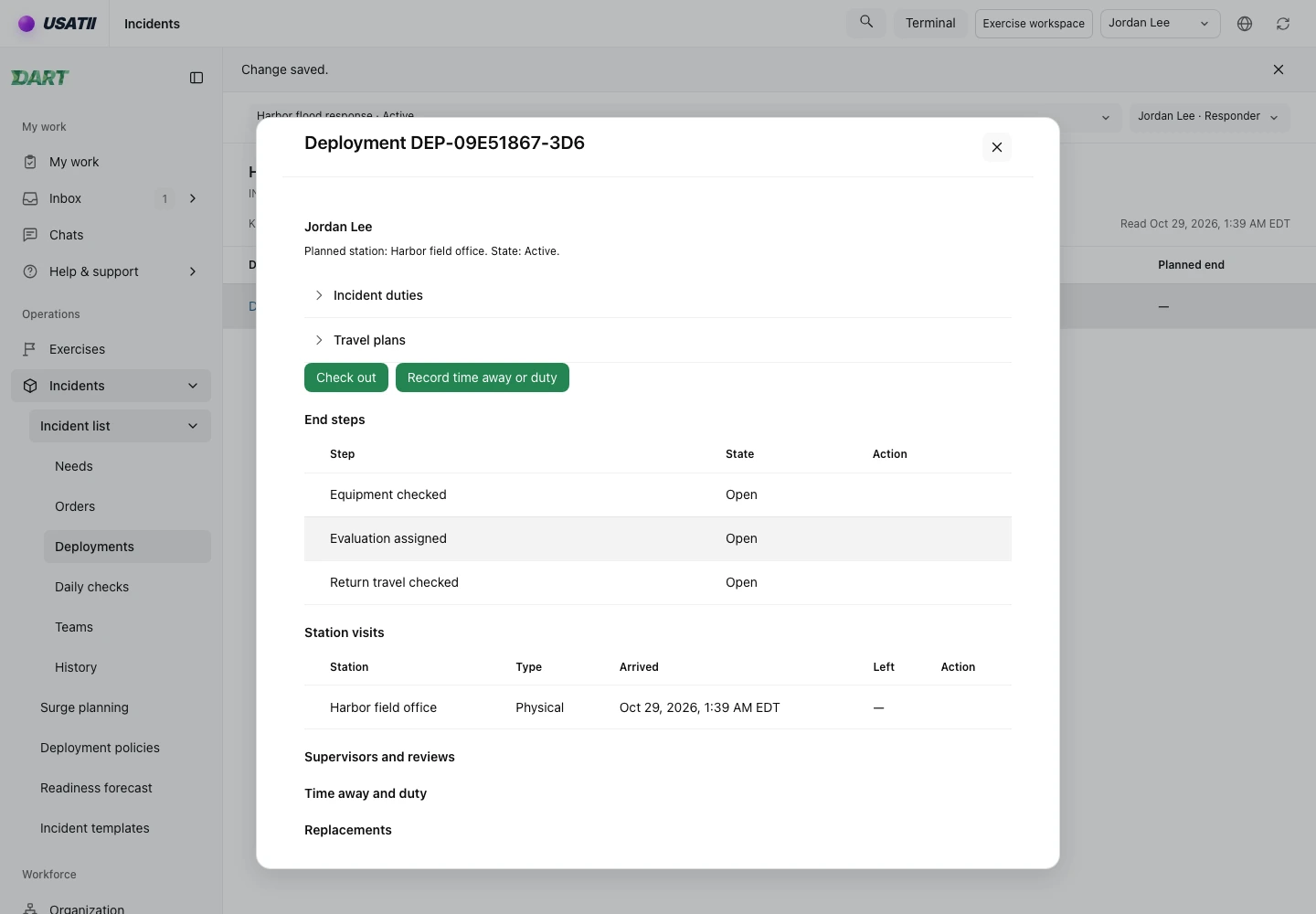The image size is (1316, 914).
Task: Click Record time away or duty
Action: [x=483, y=377]
